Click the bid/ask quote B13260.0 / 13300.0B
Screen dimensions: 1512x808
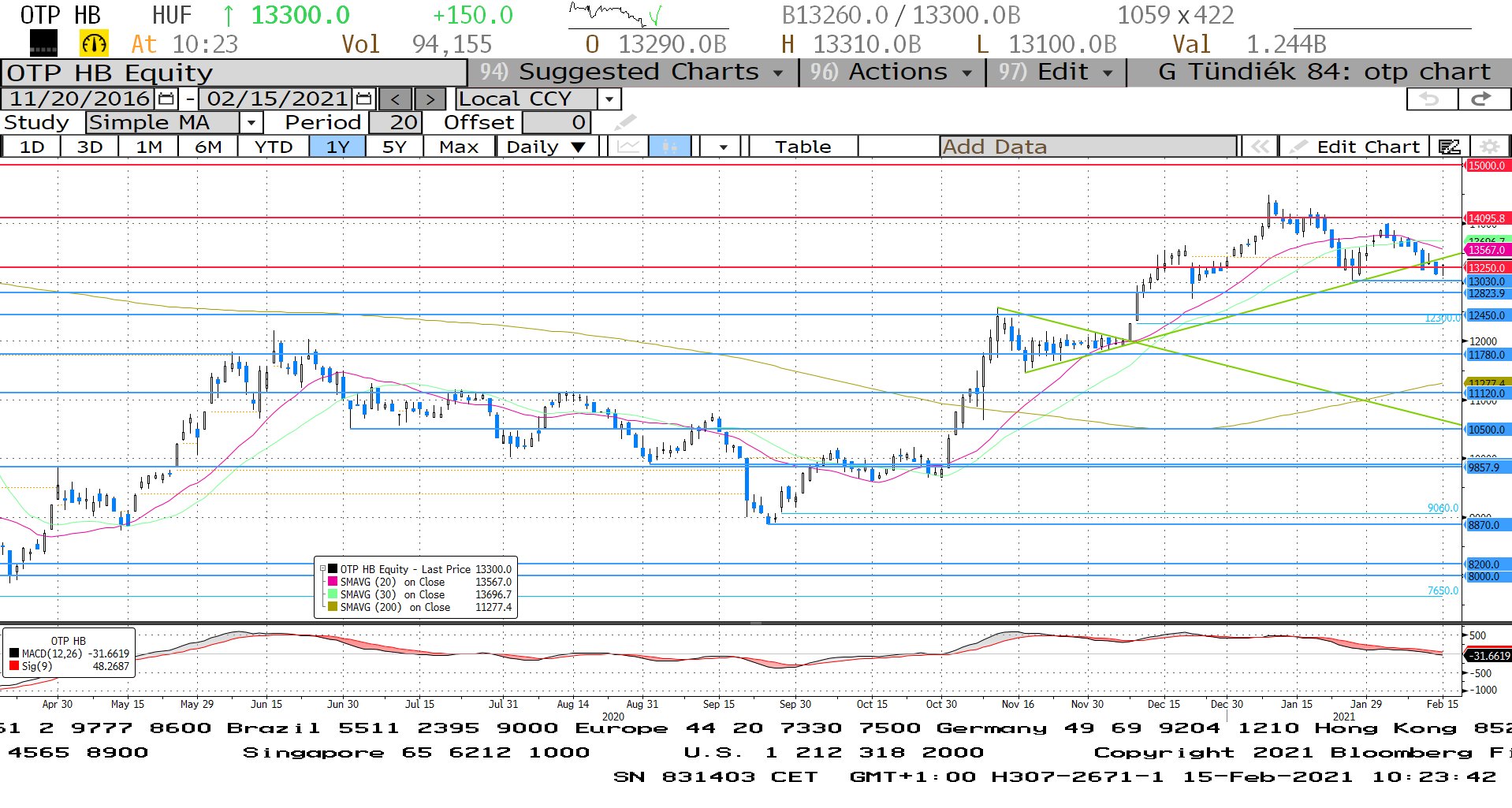click(x=901, y=15)
